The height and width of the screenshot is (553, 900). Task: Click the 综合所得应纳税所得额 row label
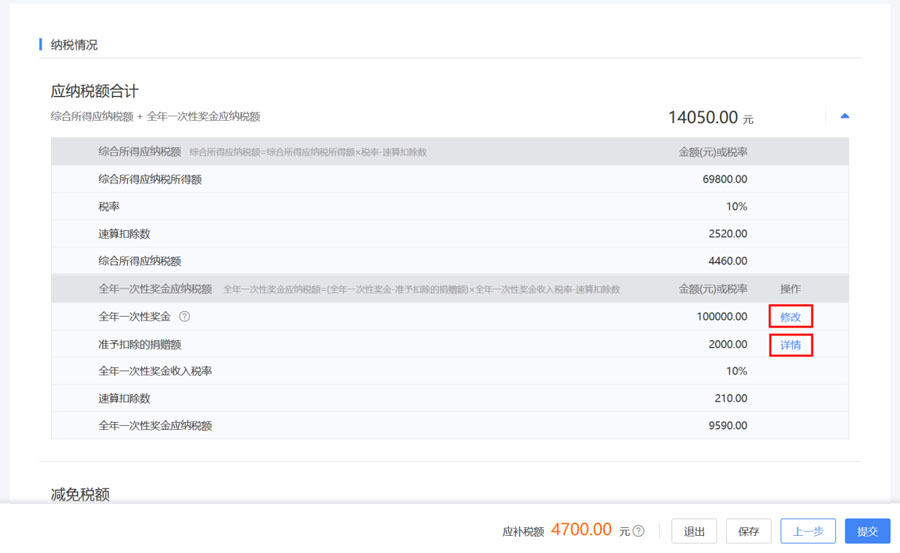(x=150, y=179)
